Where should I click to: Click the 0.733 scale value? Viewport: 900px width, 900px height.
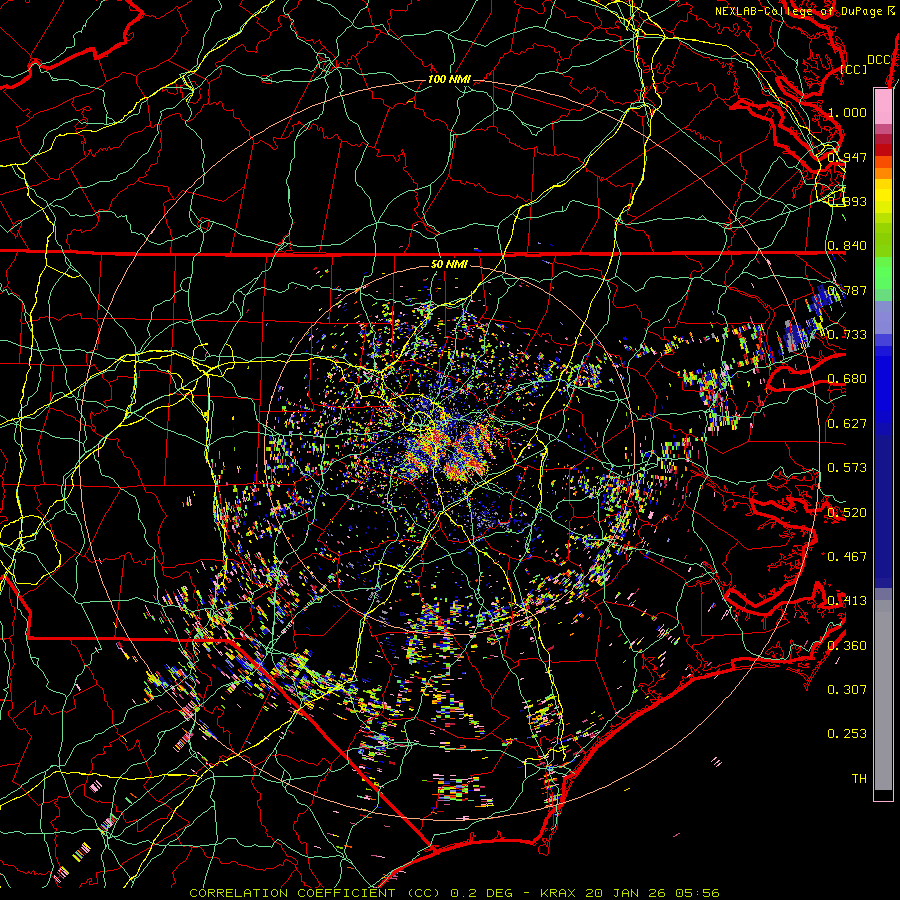click(847, 334)
